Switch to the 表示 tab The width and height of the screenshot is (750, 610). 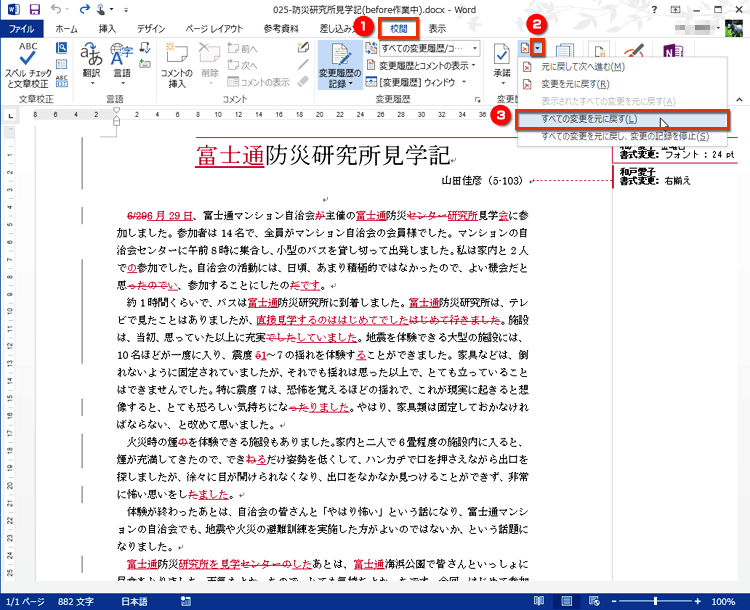click(437, 29)
